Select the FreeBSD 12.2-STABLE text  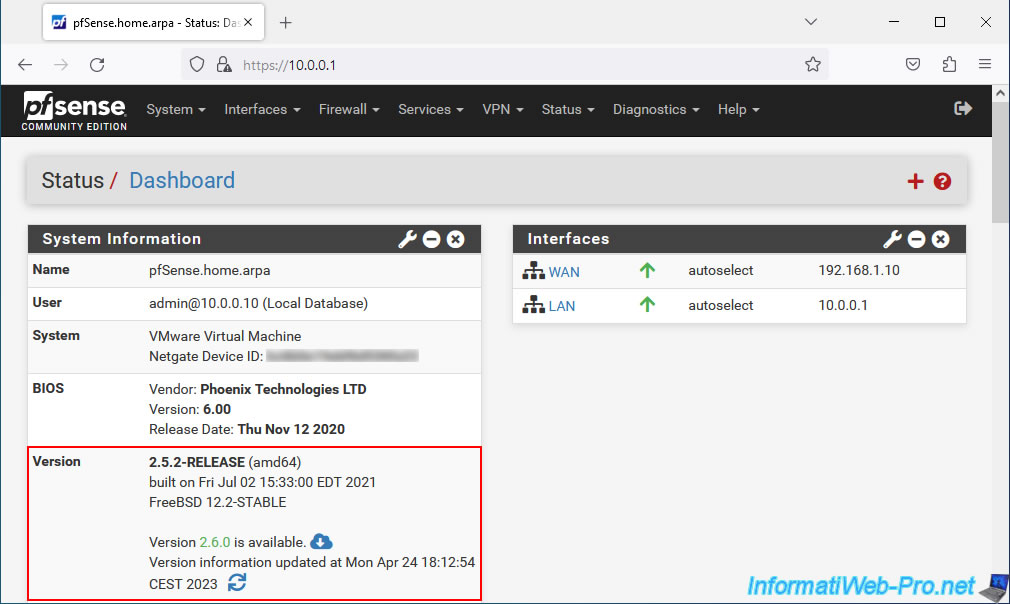[x=218, y=502]
